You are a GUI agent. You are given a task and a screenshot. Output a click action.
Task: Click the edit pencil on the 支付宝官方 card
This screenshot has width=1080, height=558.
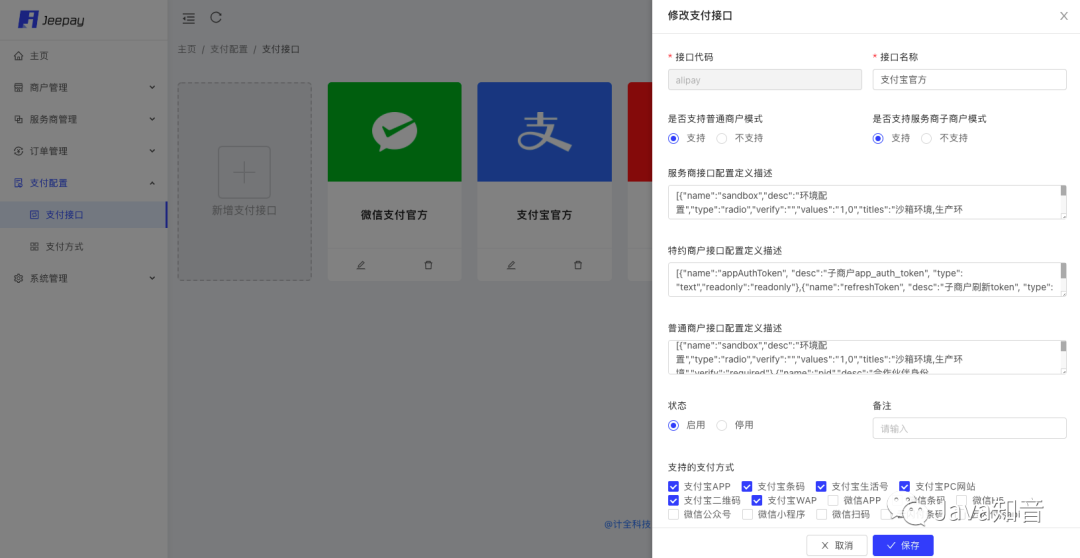pos(511,265)
